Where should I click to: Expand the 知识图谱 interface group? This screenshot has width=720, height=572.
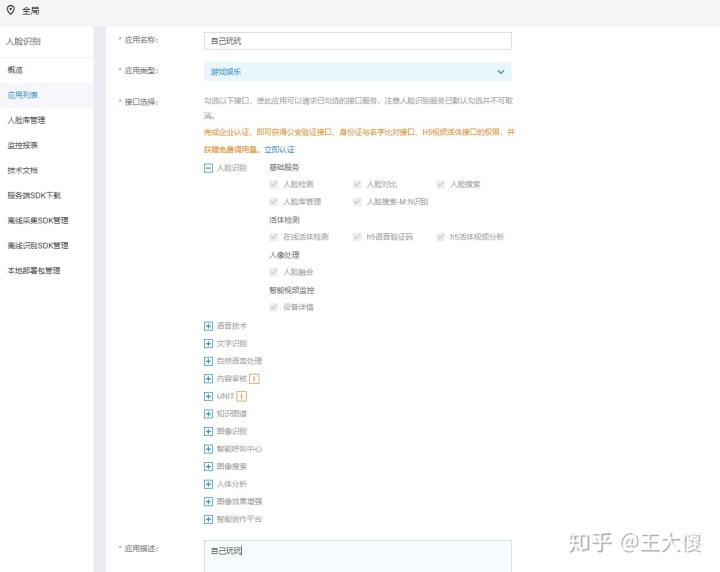coord(208,414)
